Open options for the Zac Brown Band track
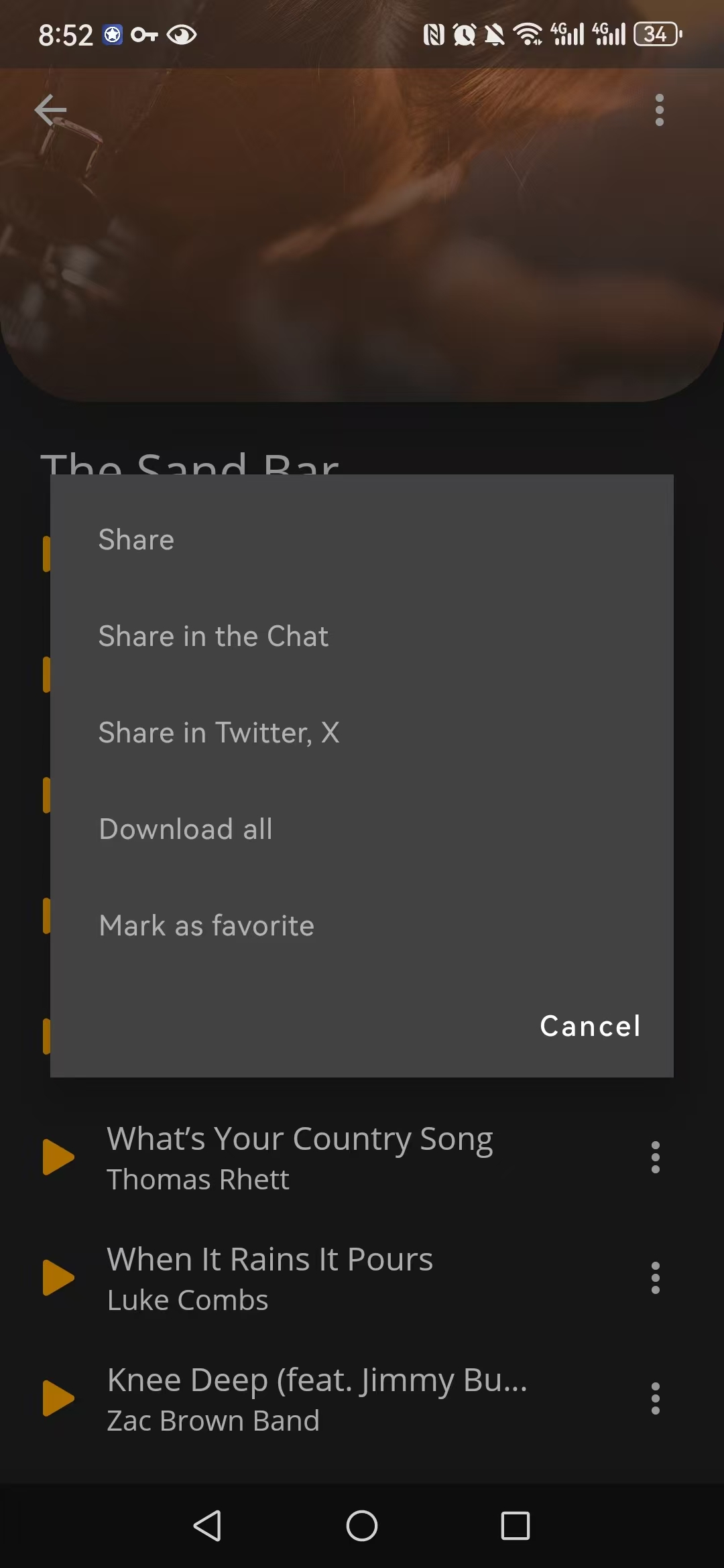Viewport: 724px width, 1568px height. click(x=656, y=1398)
